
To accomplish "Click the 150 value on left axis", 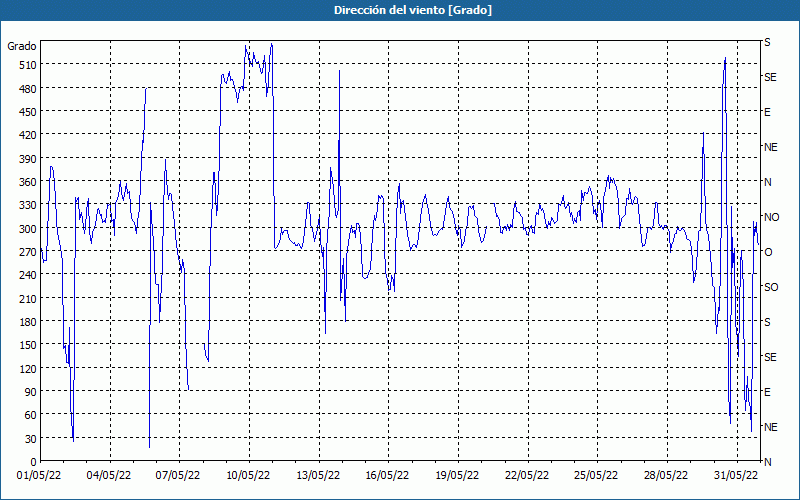I will (27, 345).
